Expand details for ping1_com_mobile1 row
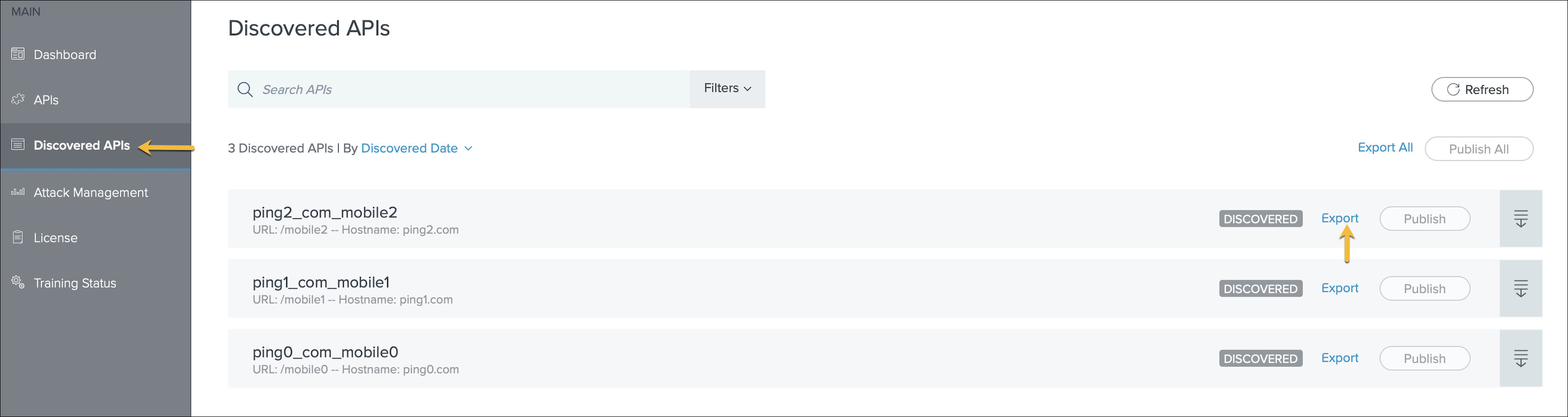This screenshot has height=417, width=1568. (1520, 288)
